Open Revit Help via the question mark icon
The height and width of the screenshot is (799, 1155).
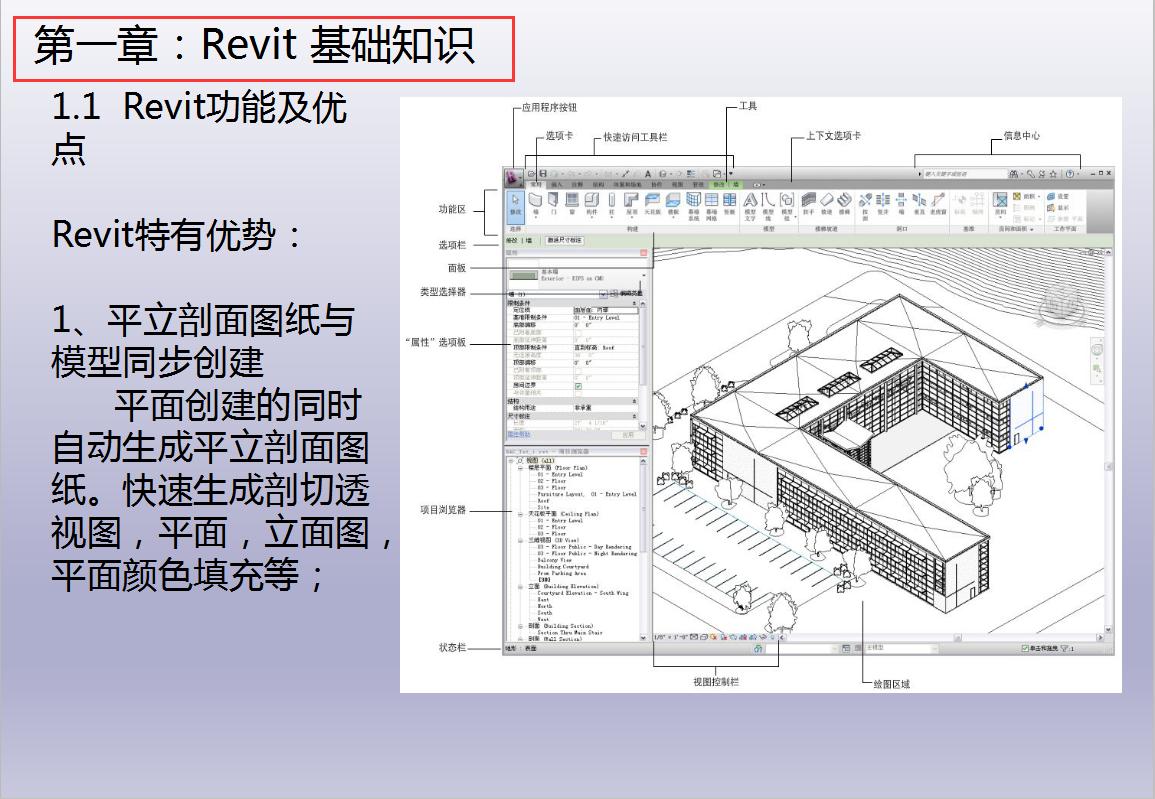(x=1069, y=173)
